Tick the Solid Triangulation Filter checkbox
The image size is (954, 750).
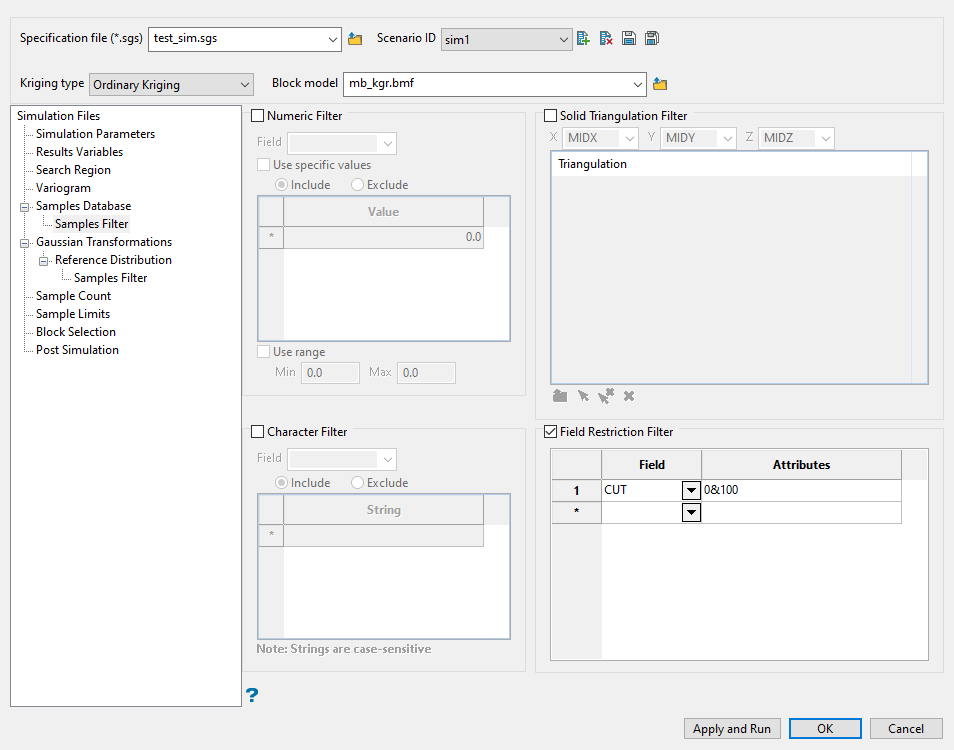tap(551, 116)
